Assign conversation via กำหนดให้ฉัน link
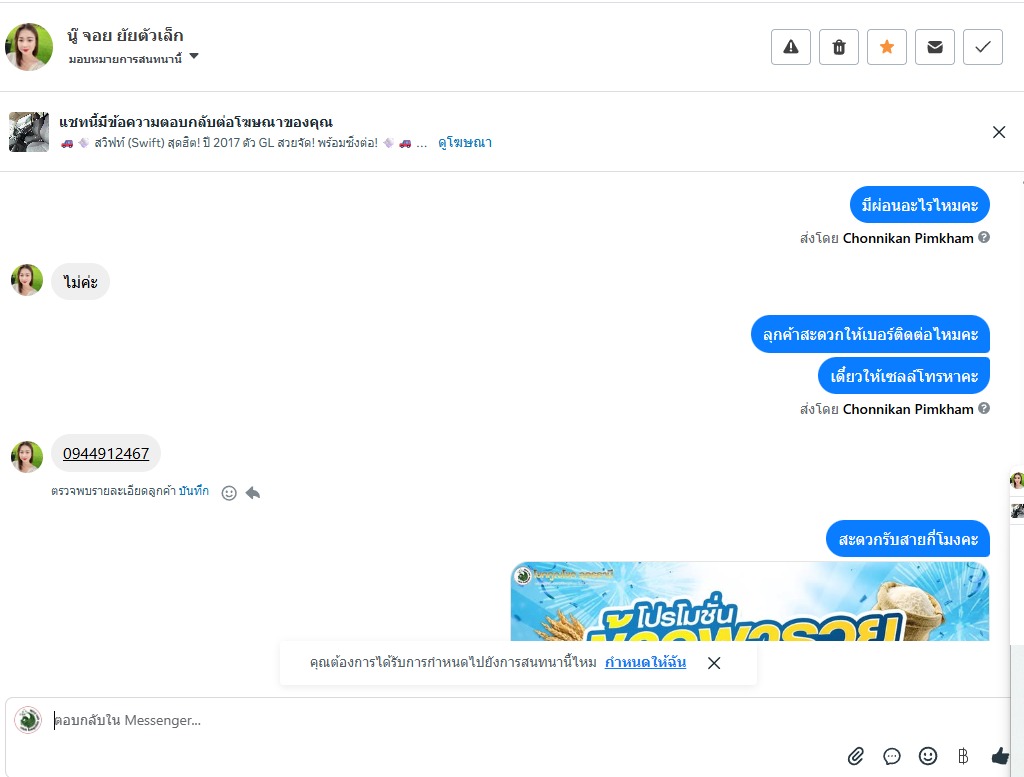This screenshot has width=1024, height=777. [645, 662]
